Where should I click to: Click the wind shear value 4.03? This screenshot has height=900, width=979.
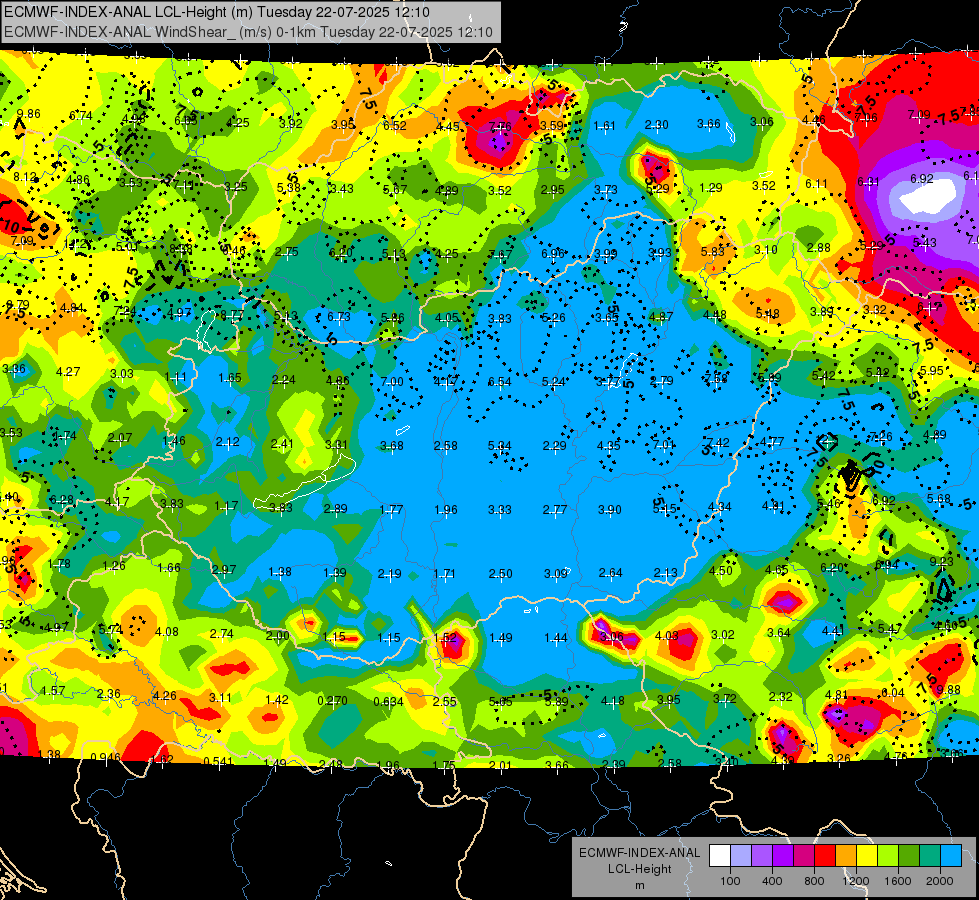(x=666, y=636)
